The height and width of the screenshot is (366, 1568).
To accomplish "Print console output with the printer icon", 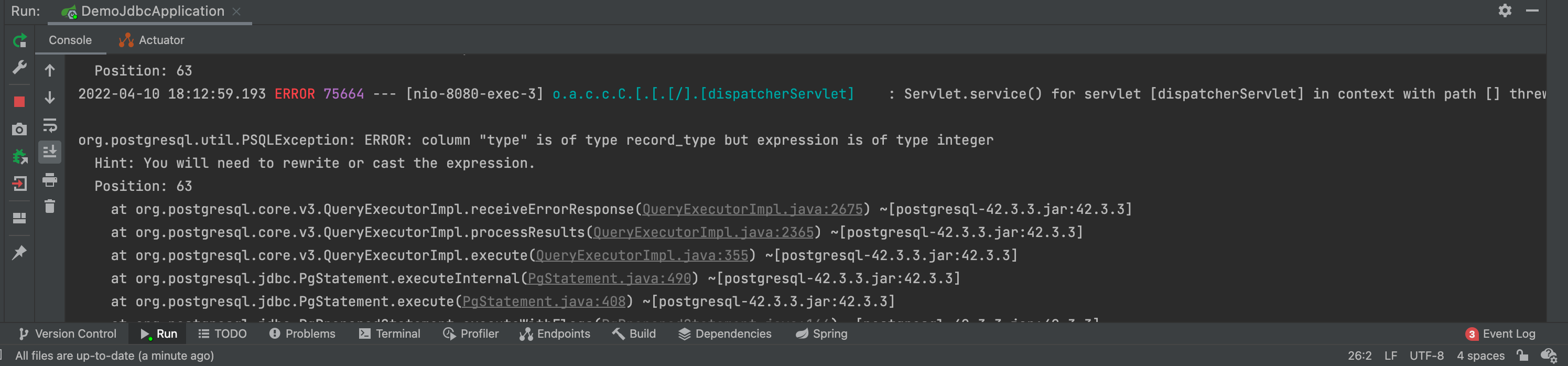I will coord(50,180).
